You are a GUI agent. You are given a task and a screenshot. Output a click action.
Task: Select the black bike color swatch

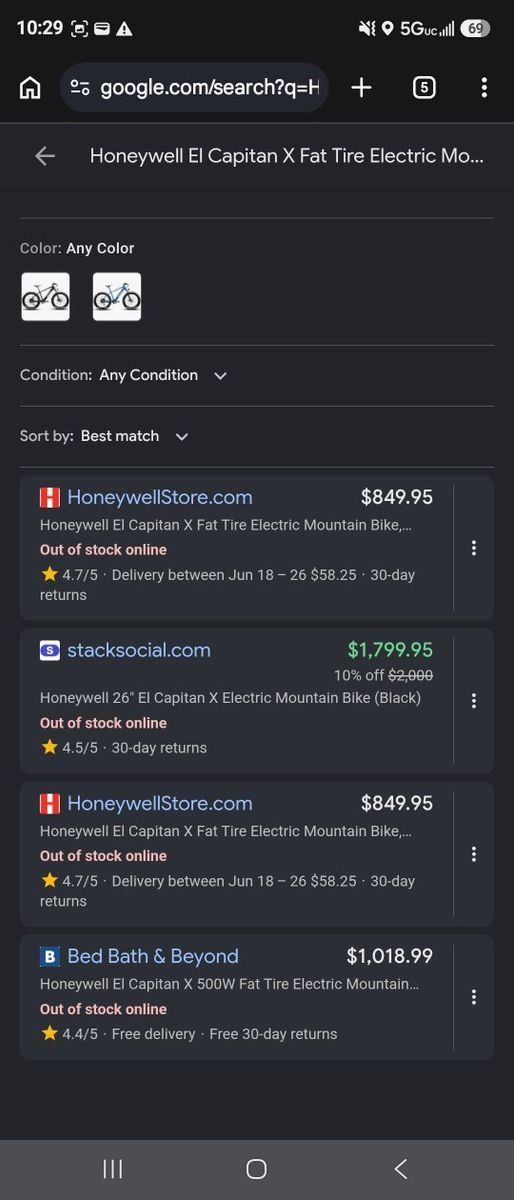click(x=46, y=297)
